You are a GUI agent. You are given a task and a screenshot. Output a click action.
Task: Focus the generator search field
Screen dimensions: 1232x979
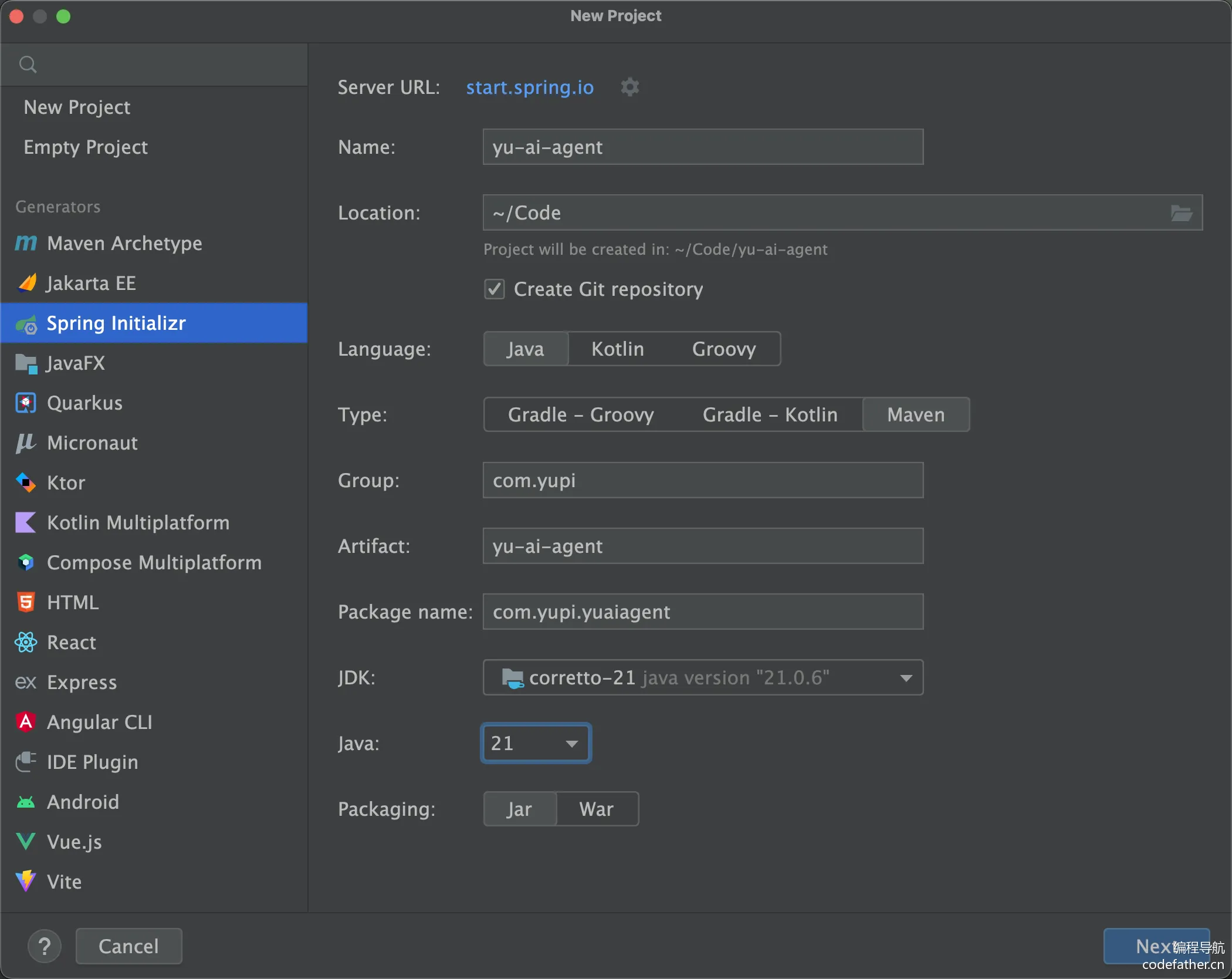[x=154, y=64]
